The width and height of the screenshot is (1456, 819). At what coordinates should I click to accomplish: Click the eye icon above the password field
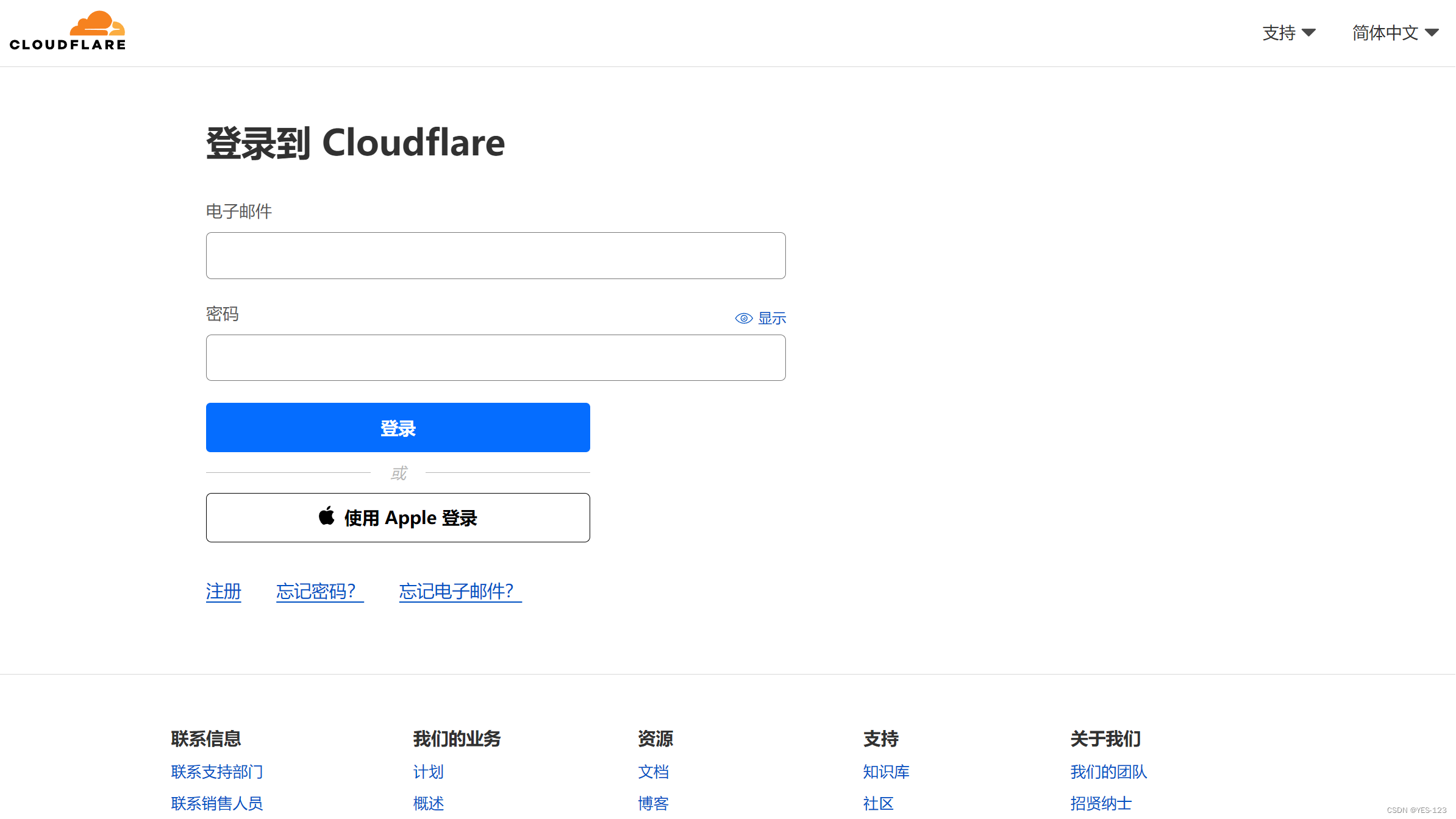[743, 318]
